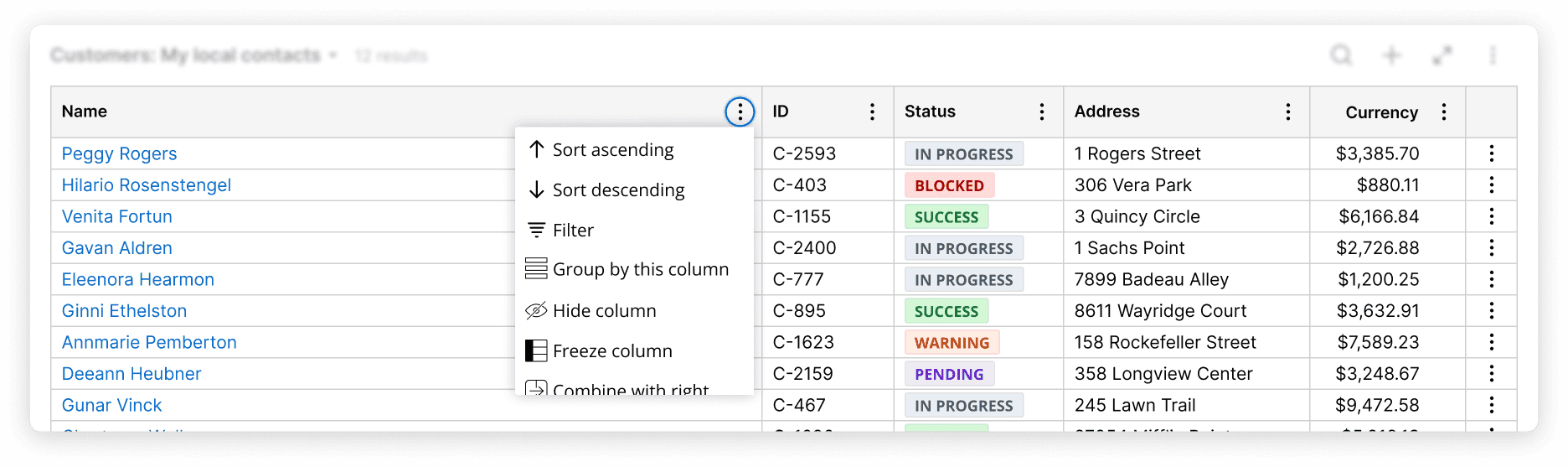Image resolution: width=1568 pixels, height=467 pixels.
Task: Click the search magnifier icon
Action: point(1341,55)
